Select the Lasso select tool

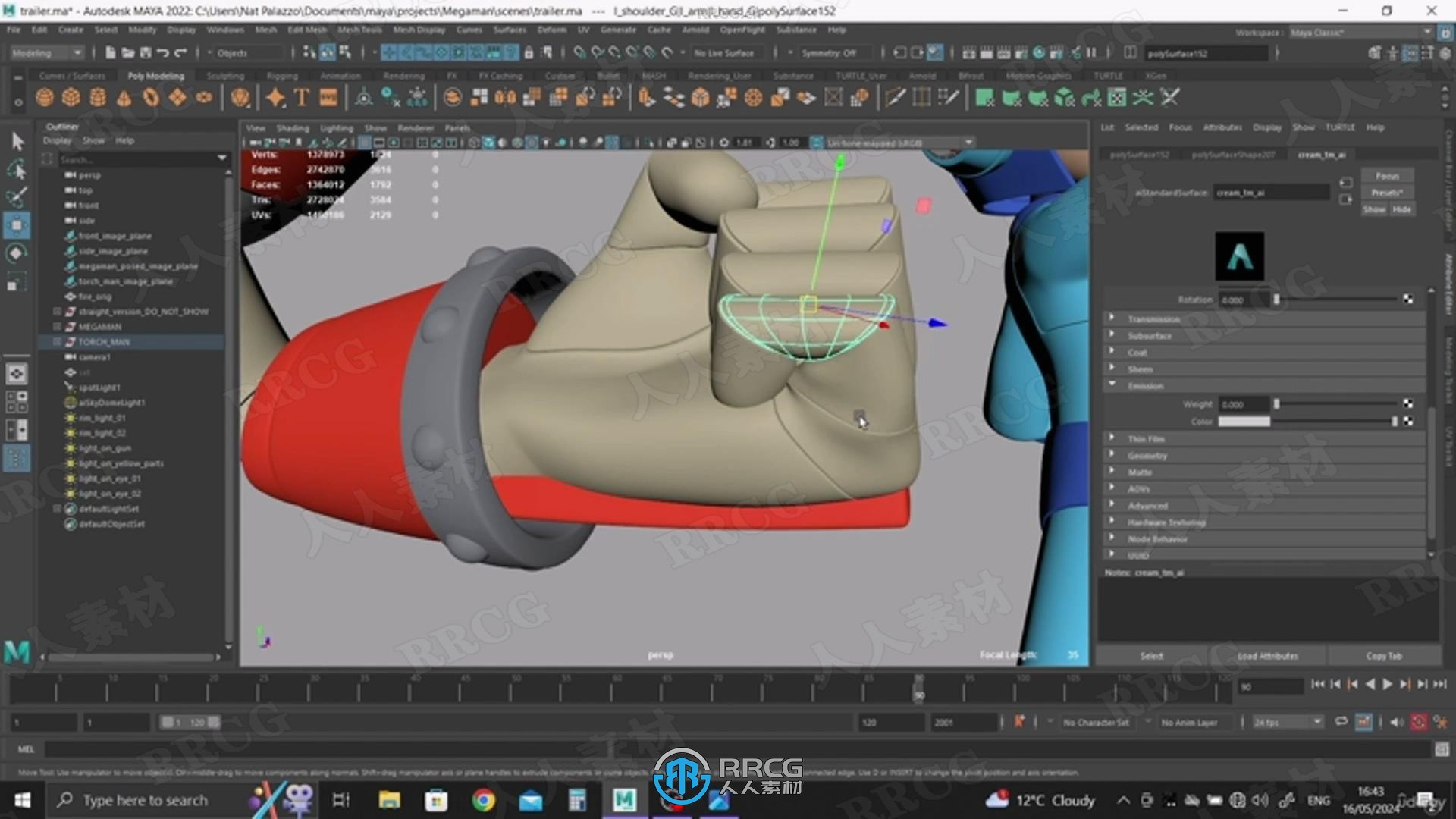(17, 170)
